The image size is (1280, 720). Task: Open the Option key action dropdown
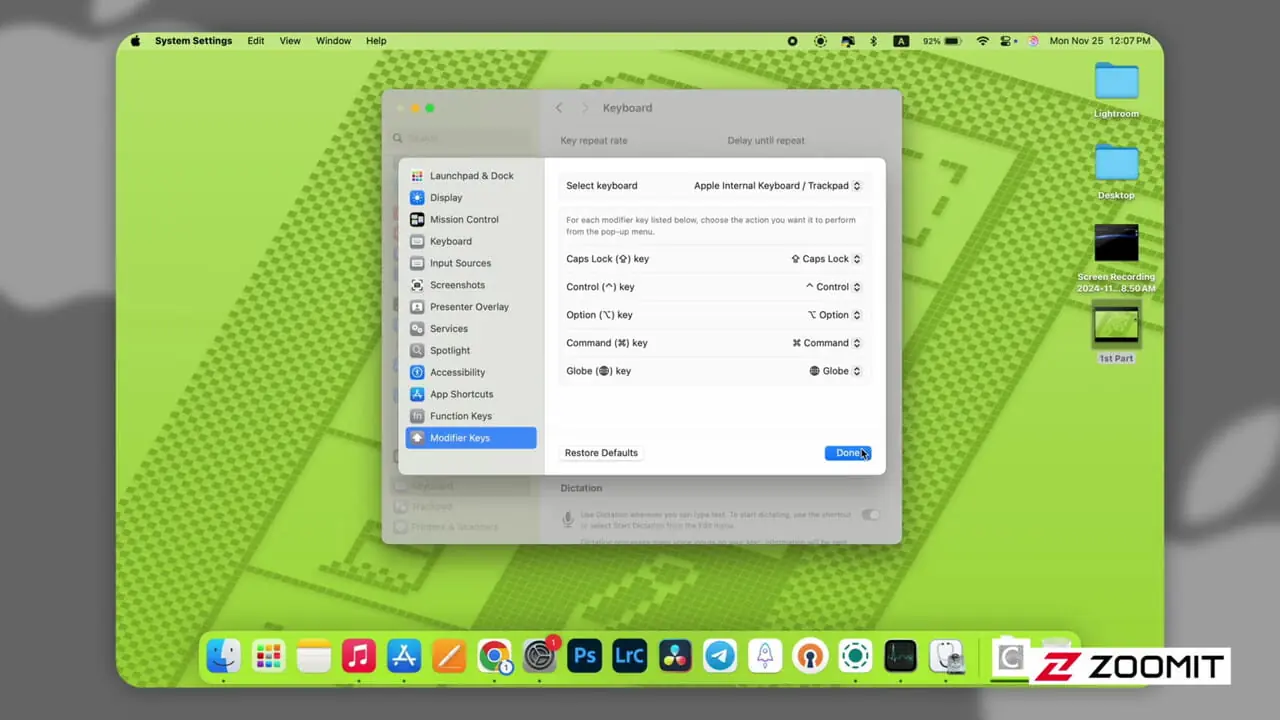click(x=834, y=315)
